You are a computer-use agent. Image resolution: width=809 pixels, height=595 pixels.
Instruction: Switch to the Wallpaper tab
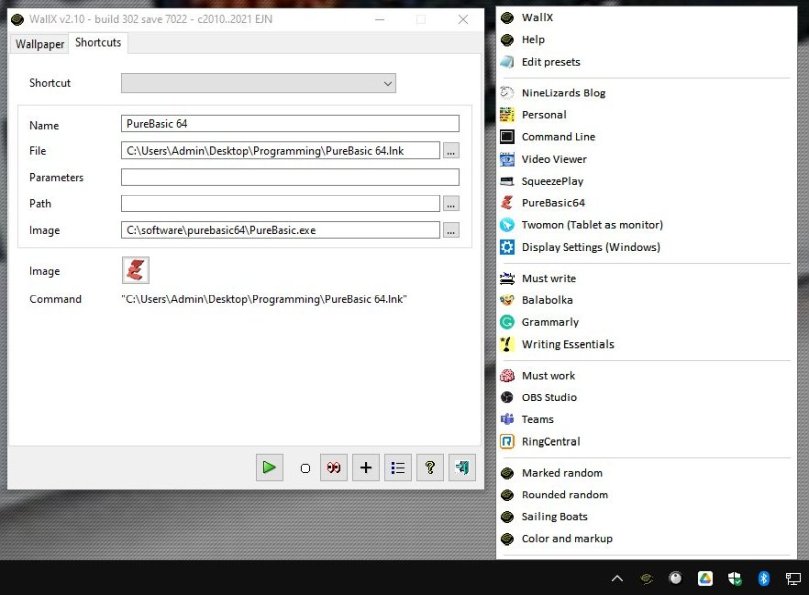click(40, 44)
